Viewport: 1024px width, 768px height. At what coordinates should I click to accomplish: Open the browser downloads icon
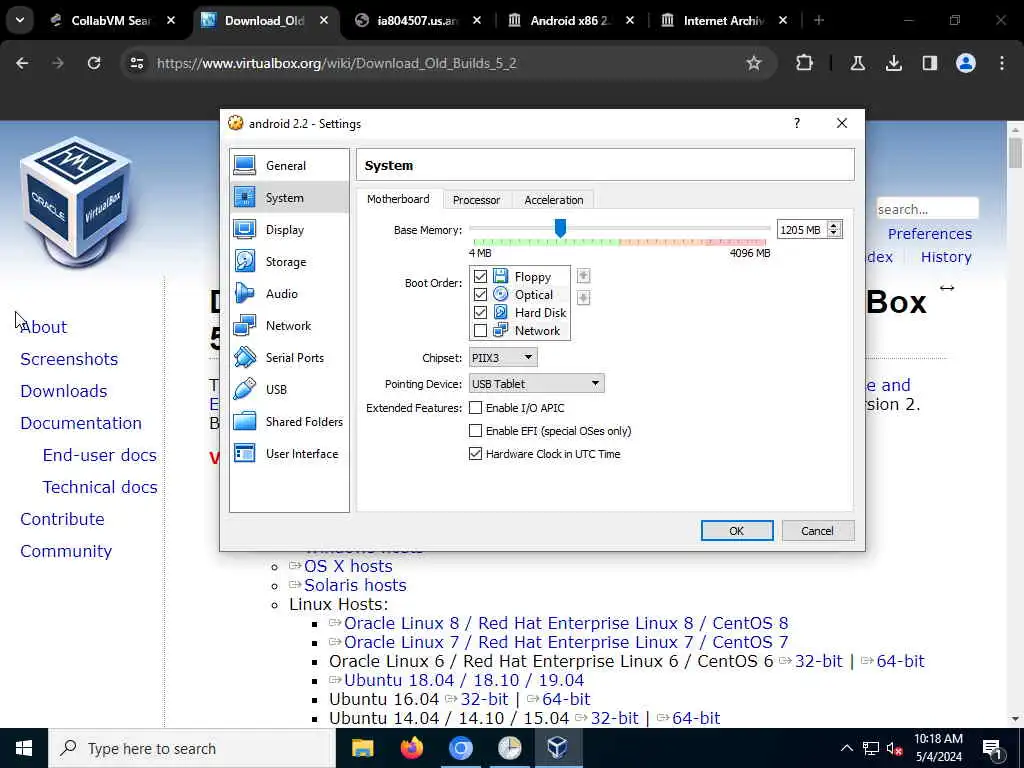pyautogui.click(x=893, y=63)
